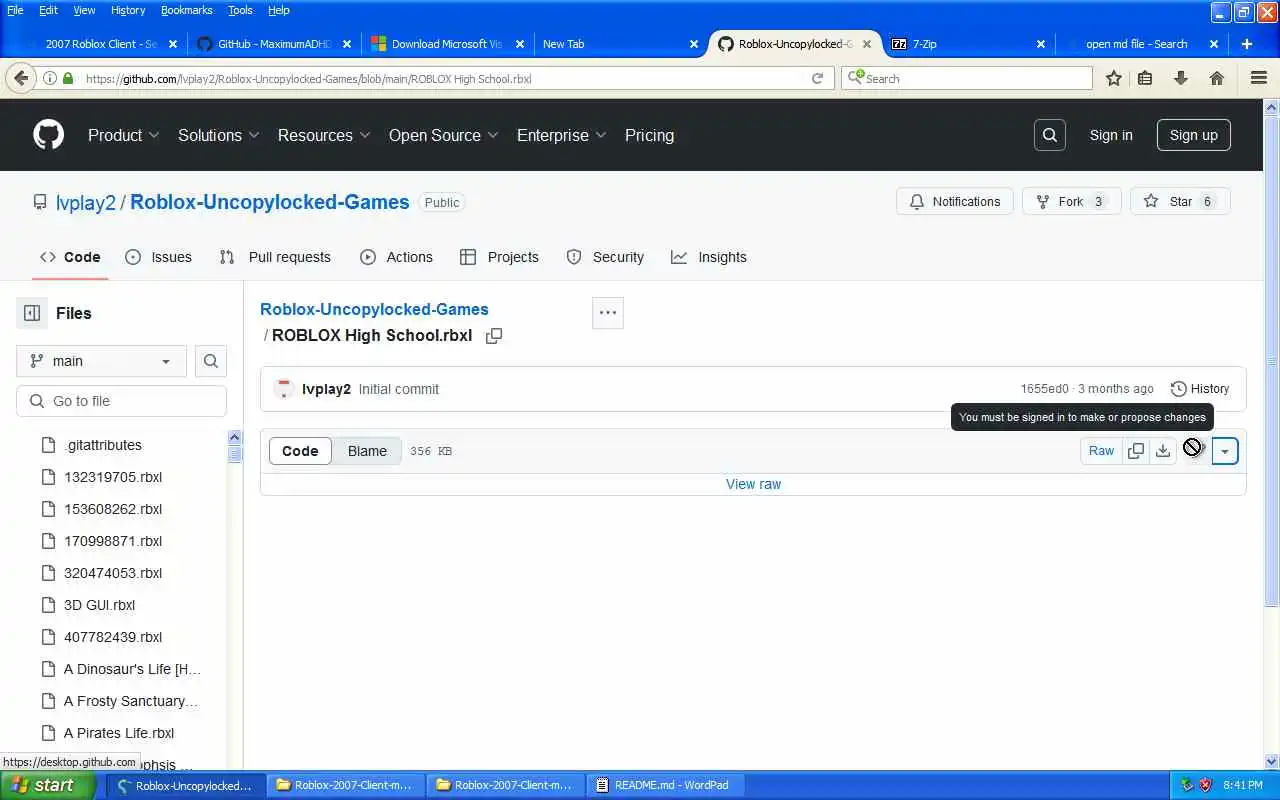The height and width of the screenshot is (800, 1280).
Task: Expand the Product navigation dropdown
Action: (x=124, y=135)
